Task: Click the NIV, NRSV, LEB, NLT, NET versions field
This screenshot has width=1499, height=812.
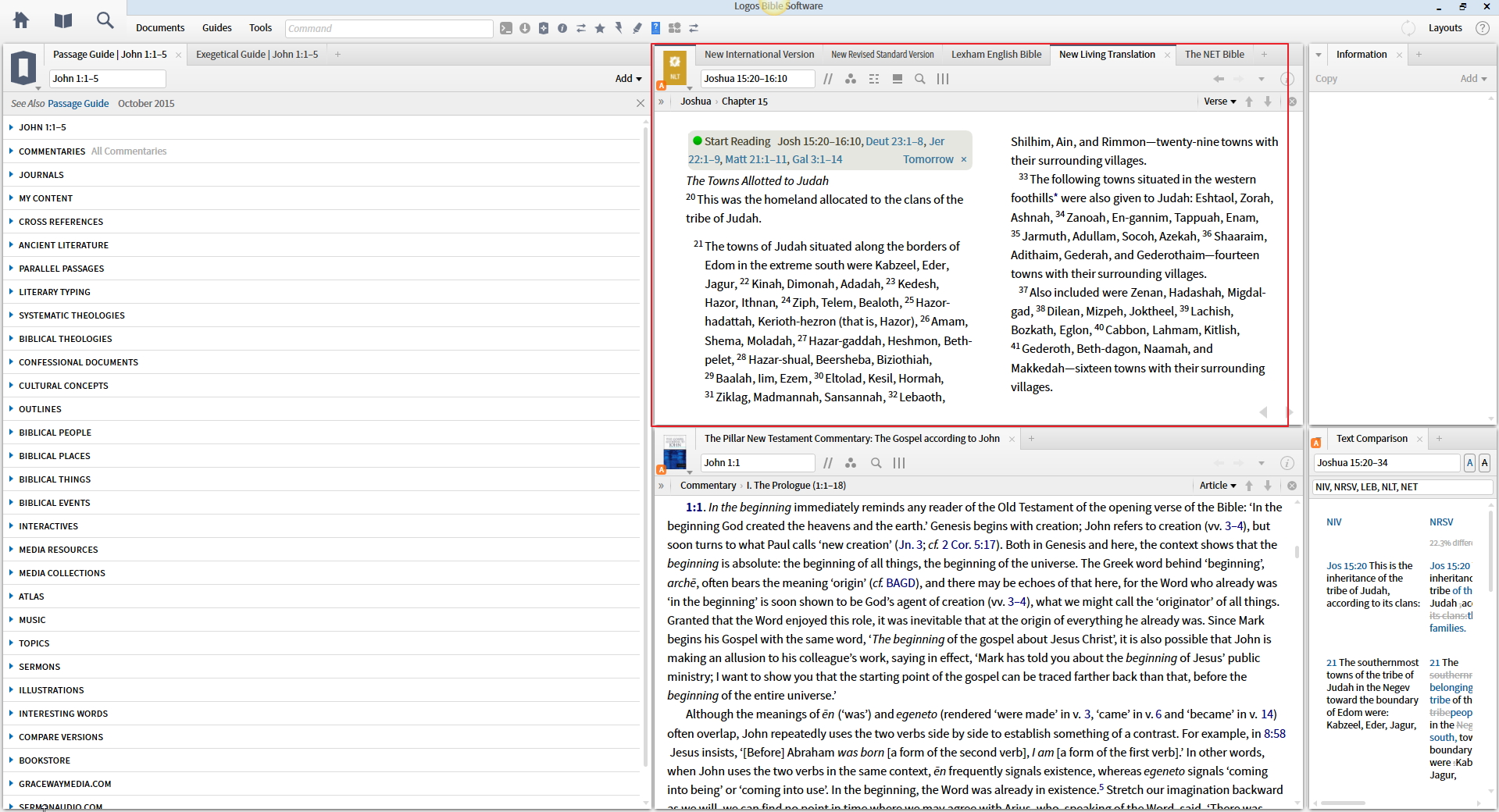Action: point(1402,487)
